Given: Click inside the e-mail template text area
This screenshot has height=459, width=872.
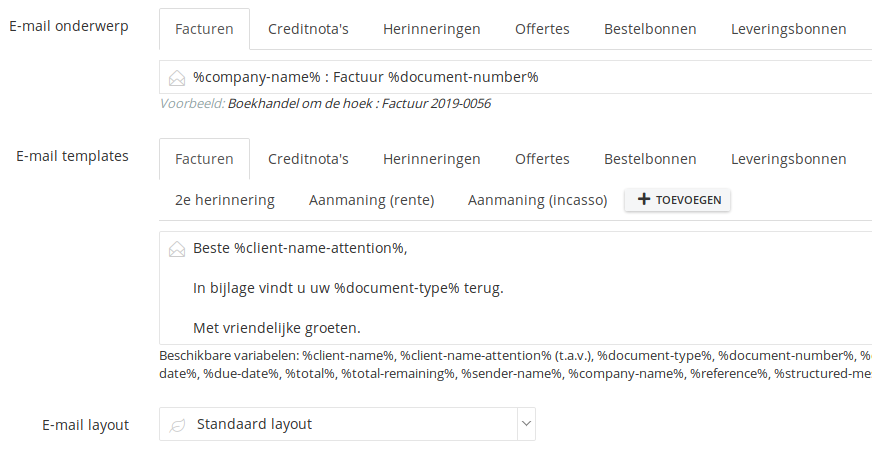Looking at the screenshot, I should tap(516, 288).
